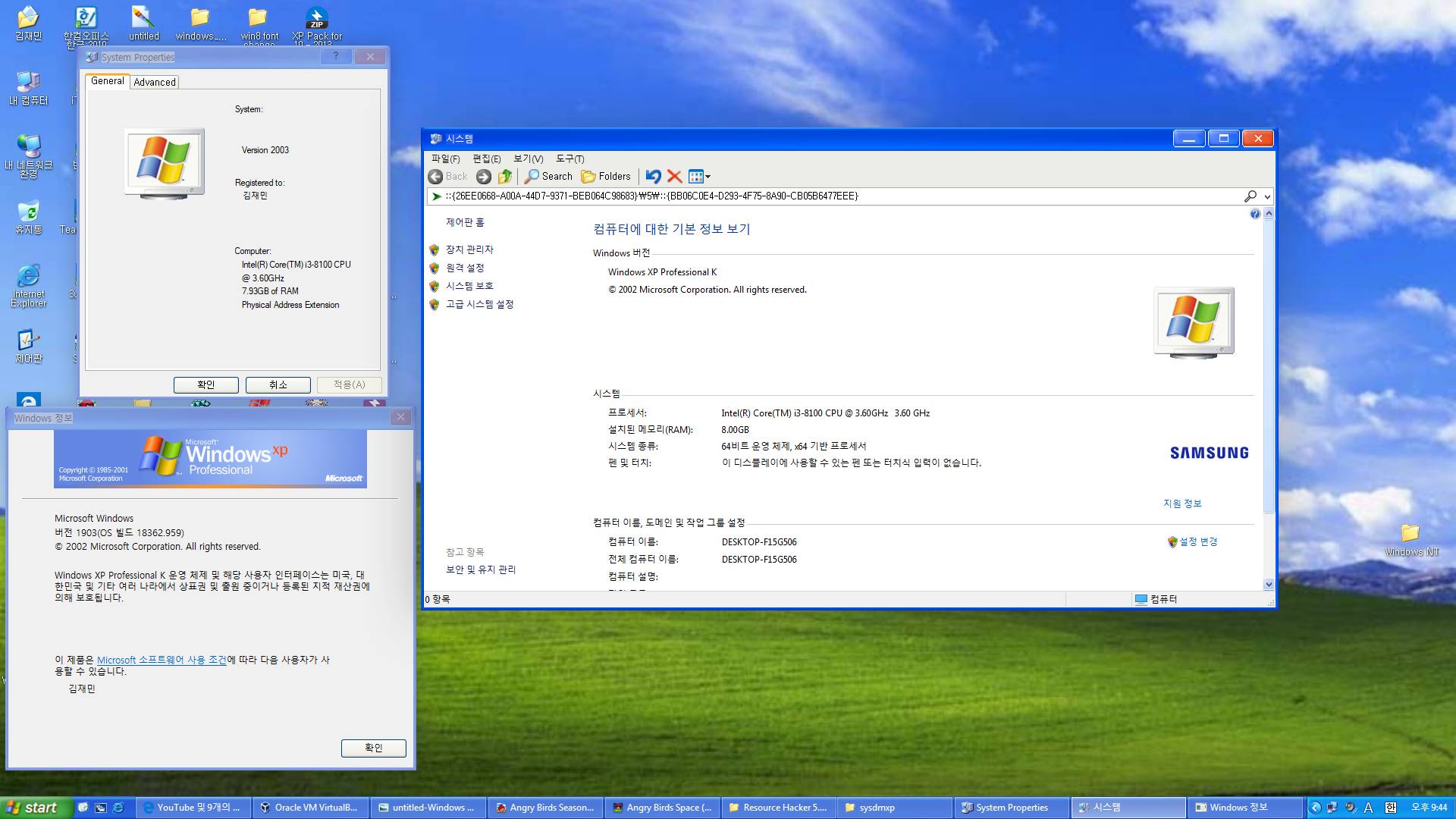Open the untitled paint file desktop icon

pos(143,23)
